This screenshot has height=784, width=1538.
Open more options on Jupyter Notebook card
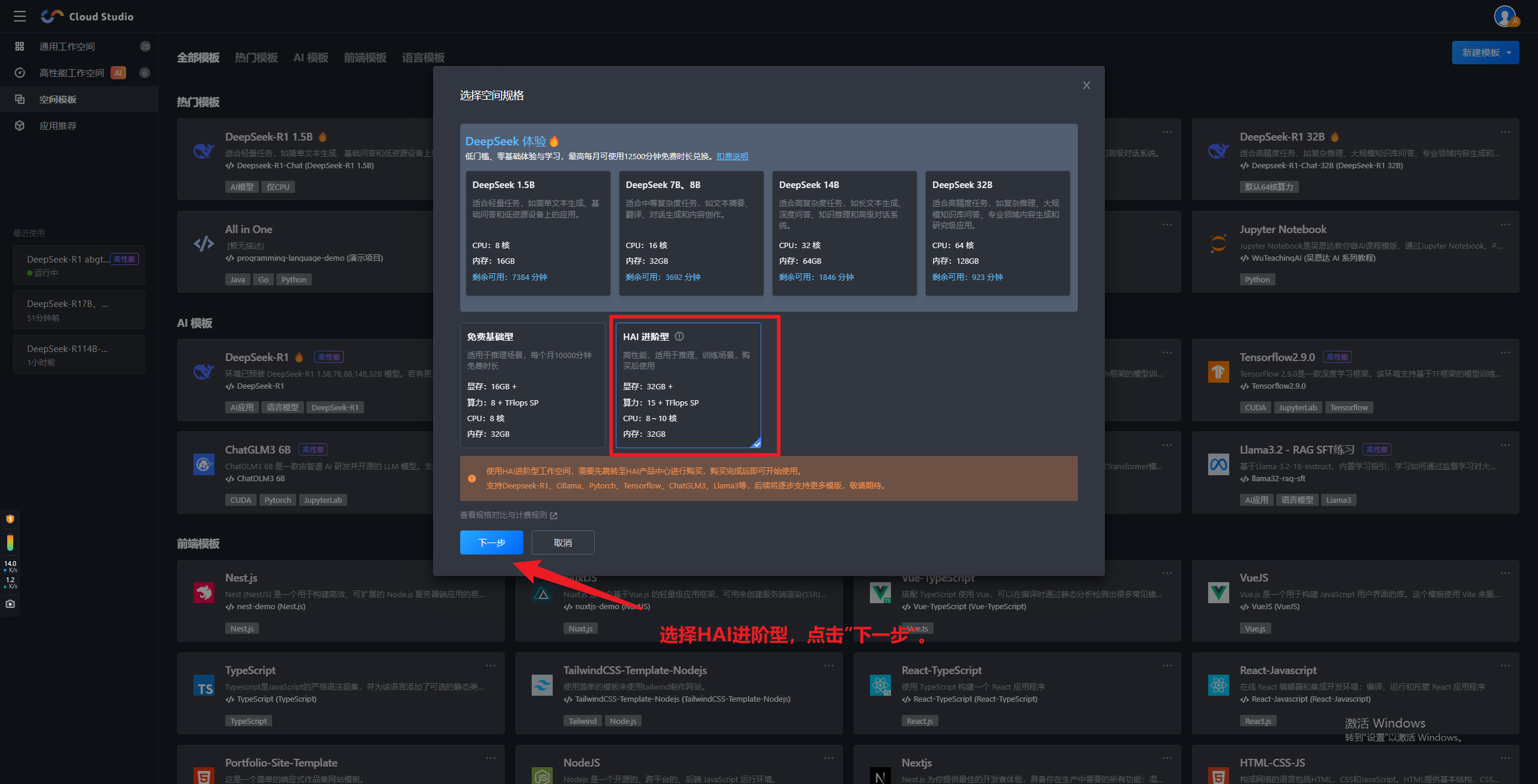click(1505, 225)
